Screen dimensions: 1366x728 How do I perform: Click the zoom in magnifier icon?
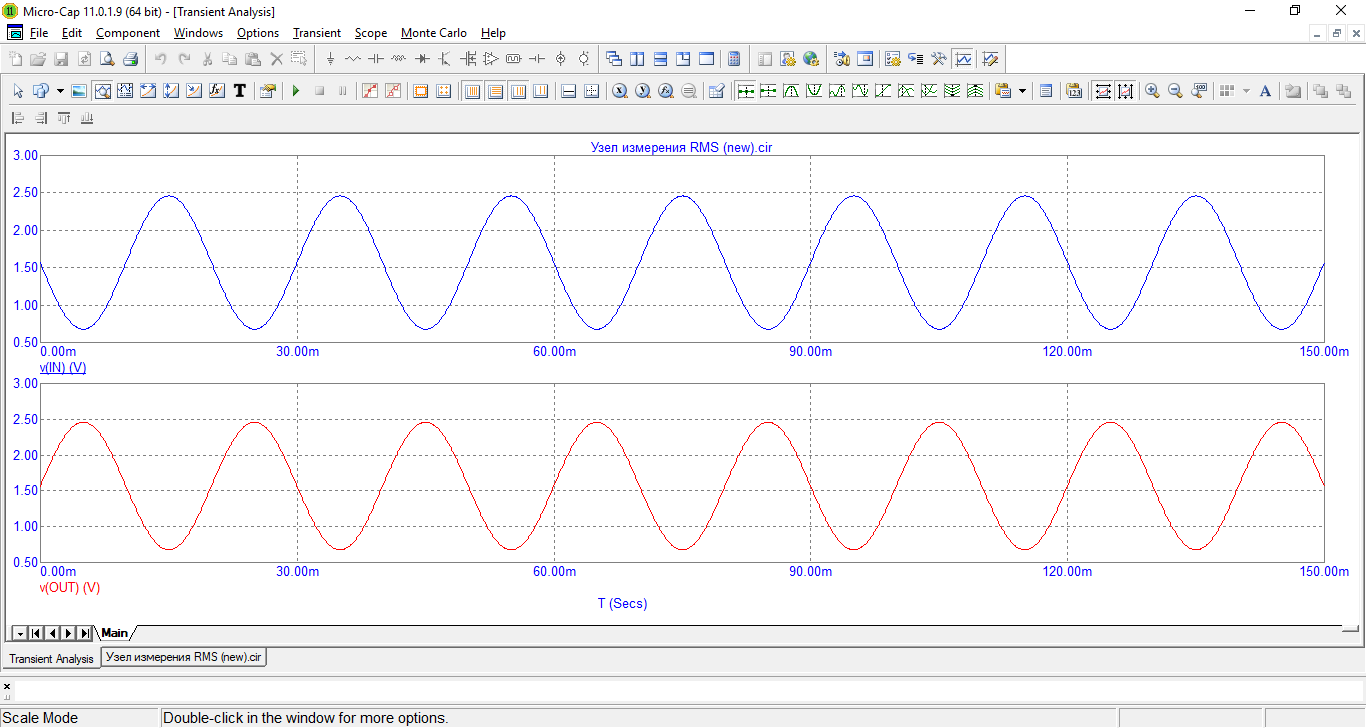[x=1152, y=91]
